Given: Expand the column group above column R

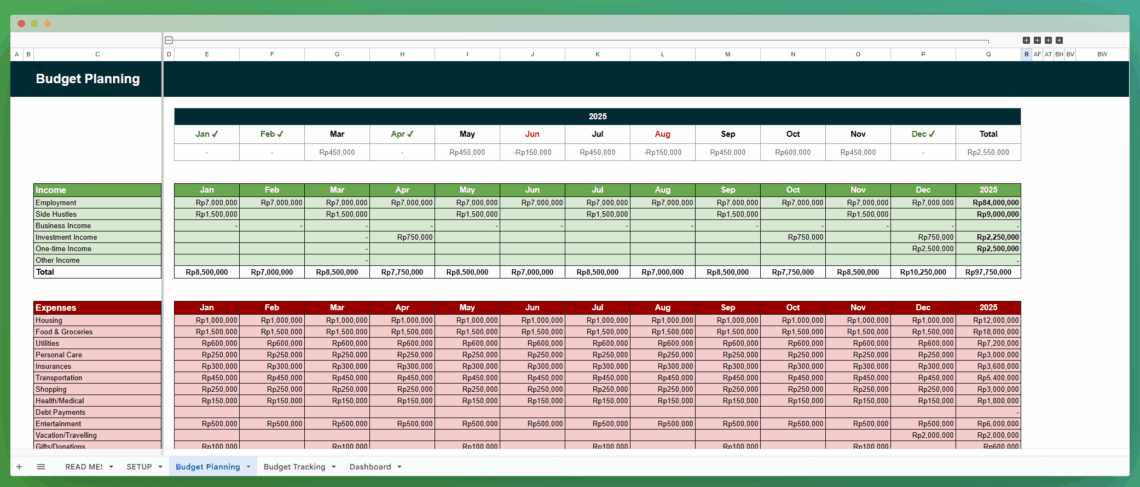Looking at the screenshot, I should click(x=1026, y=41).
